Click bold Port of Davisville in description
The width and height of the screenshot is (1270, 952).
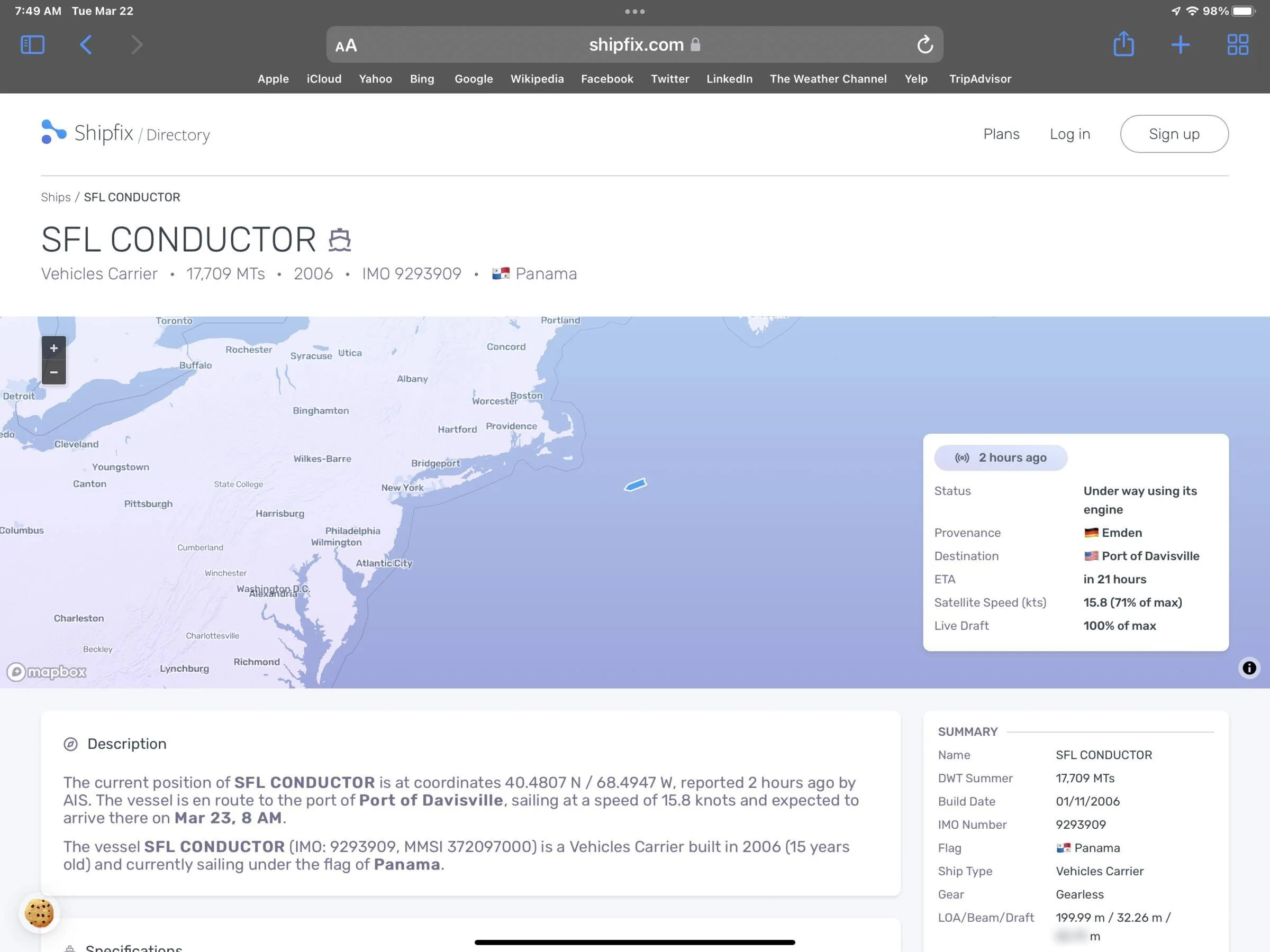(x=431, y=801)
